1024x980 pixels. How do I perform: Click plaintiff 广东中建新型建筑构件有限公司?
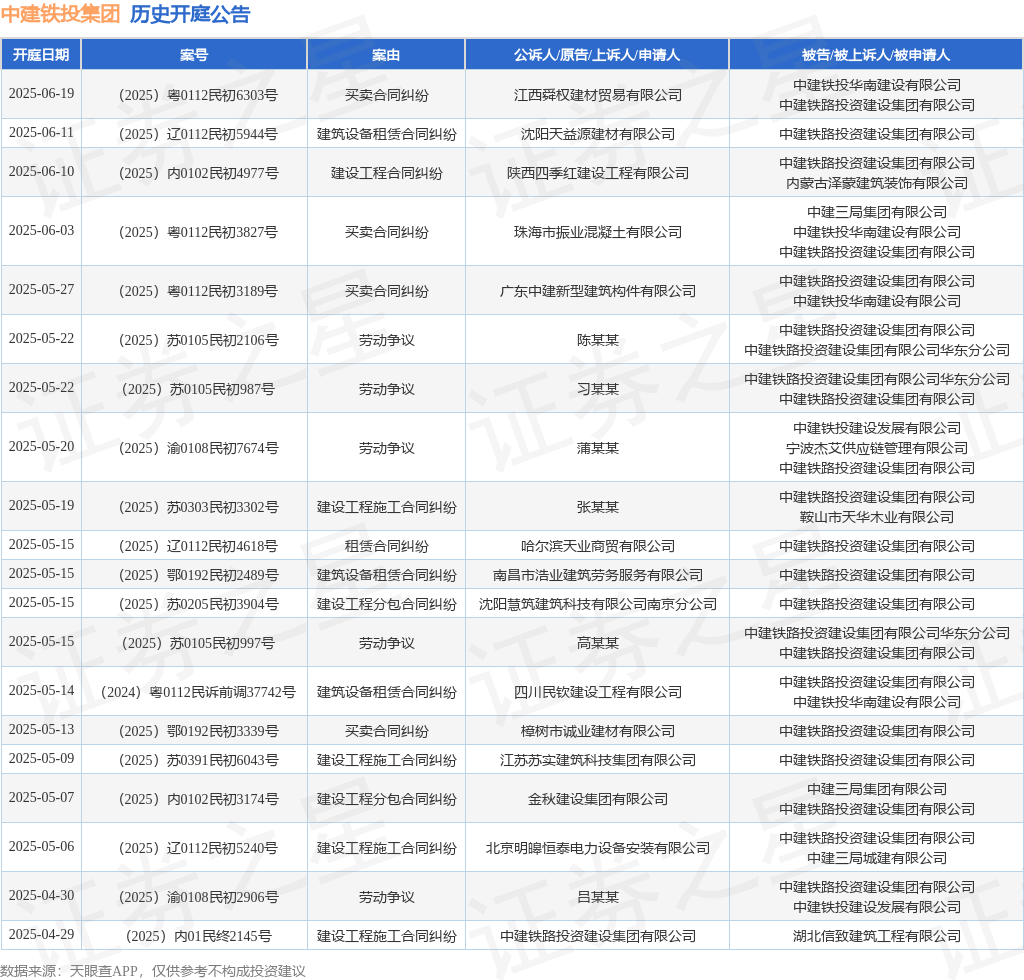point(598,291)
